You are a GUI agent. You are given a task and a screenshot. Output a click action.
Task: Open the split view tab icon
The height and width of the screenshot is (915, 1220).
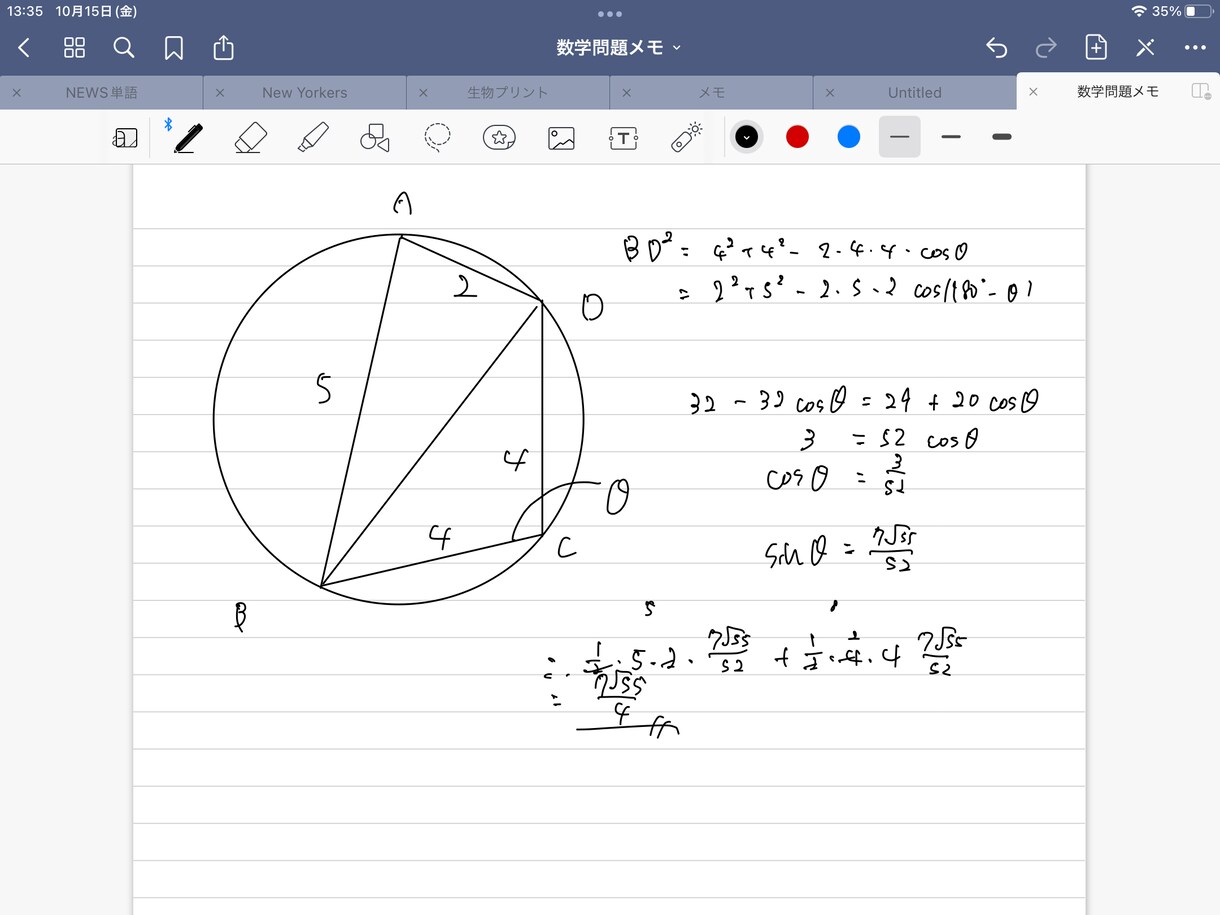pos(1201,91)
